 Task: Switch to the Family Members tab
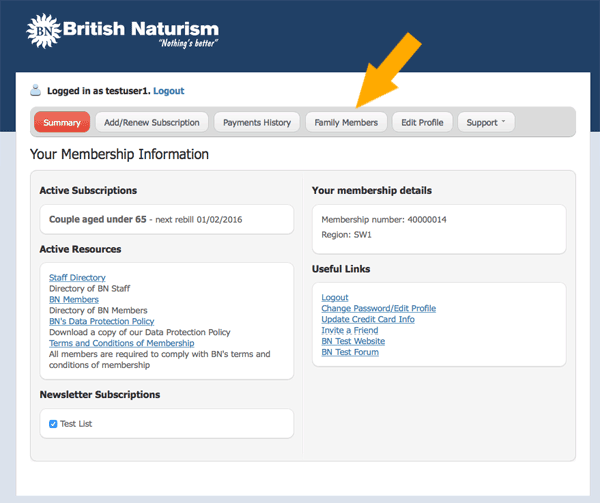pyautogui.click(x=346, y=122)
